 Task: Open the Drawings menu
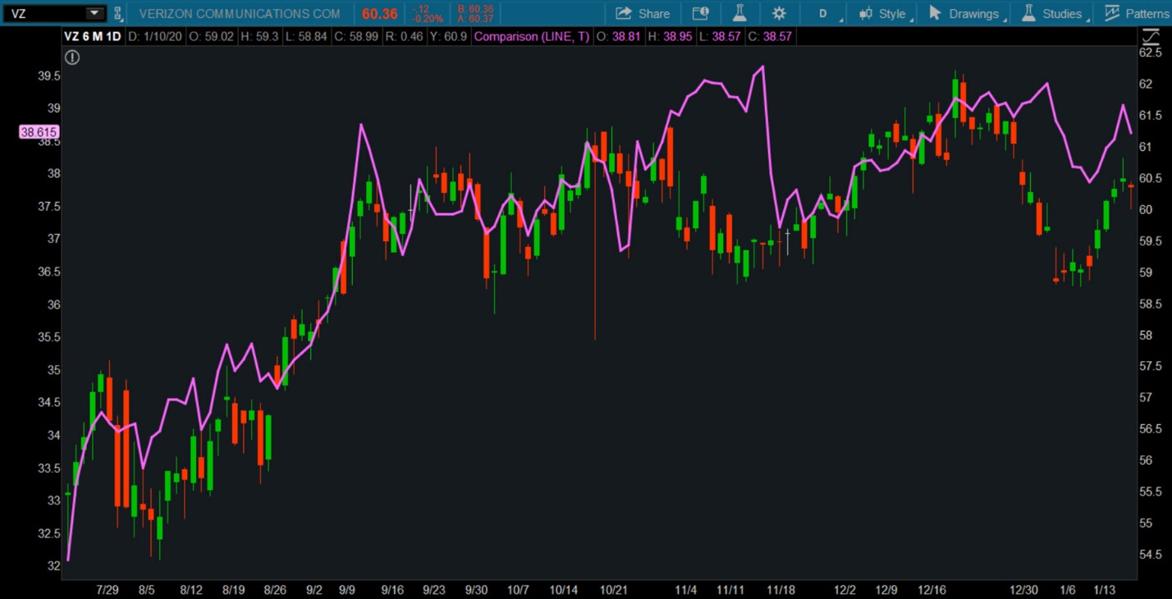tap(965, 13)
